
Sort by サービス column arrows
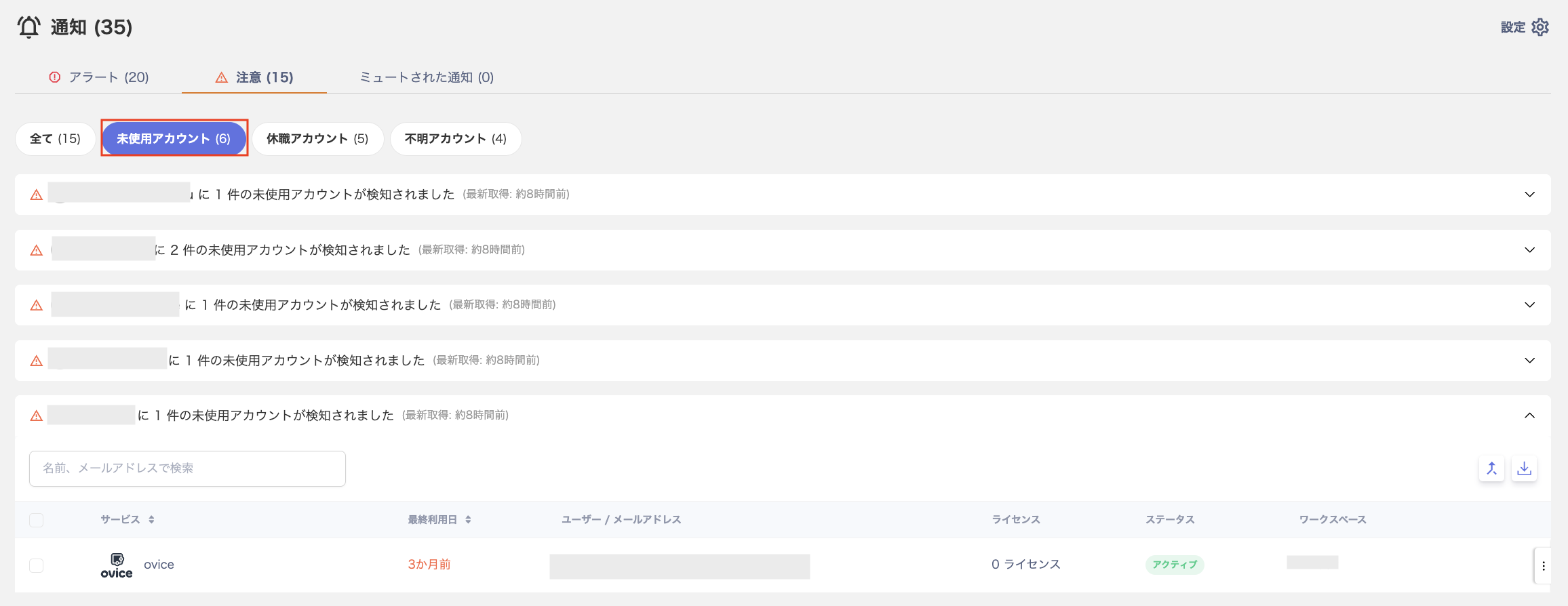coord(151,520)
